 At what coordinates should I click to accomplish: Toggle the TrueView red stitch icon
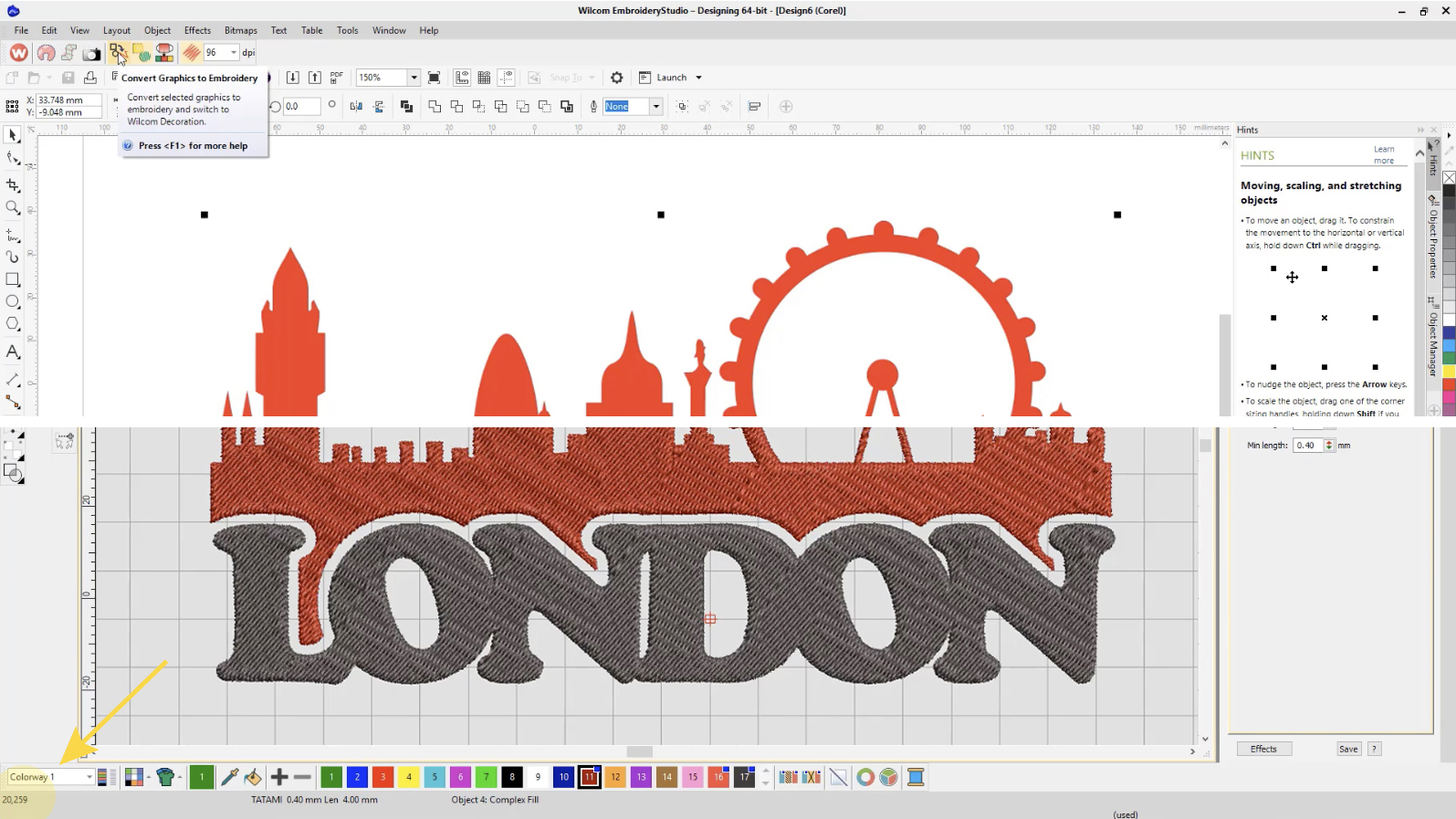191,53
